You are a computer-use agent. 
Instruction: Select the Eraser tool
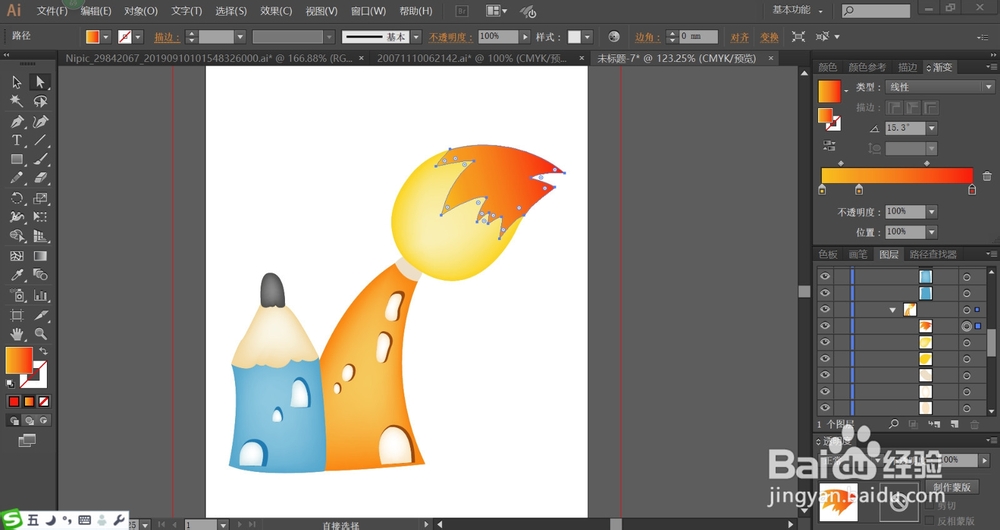40,179
